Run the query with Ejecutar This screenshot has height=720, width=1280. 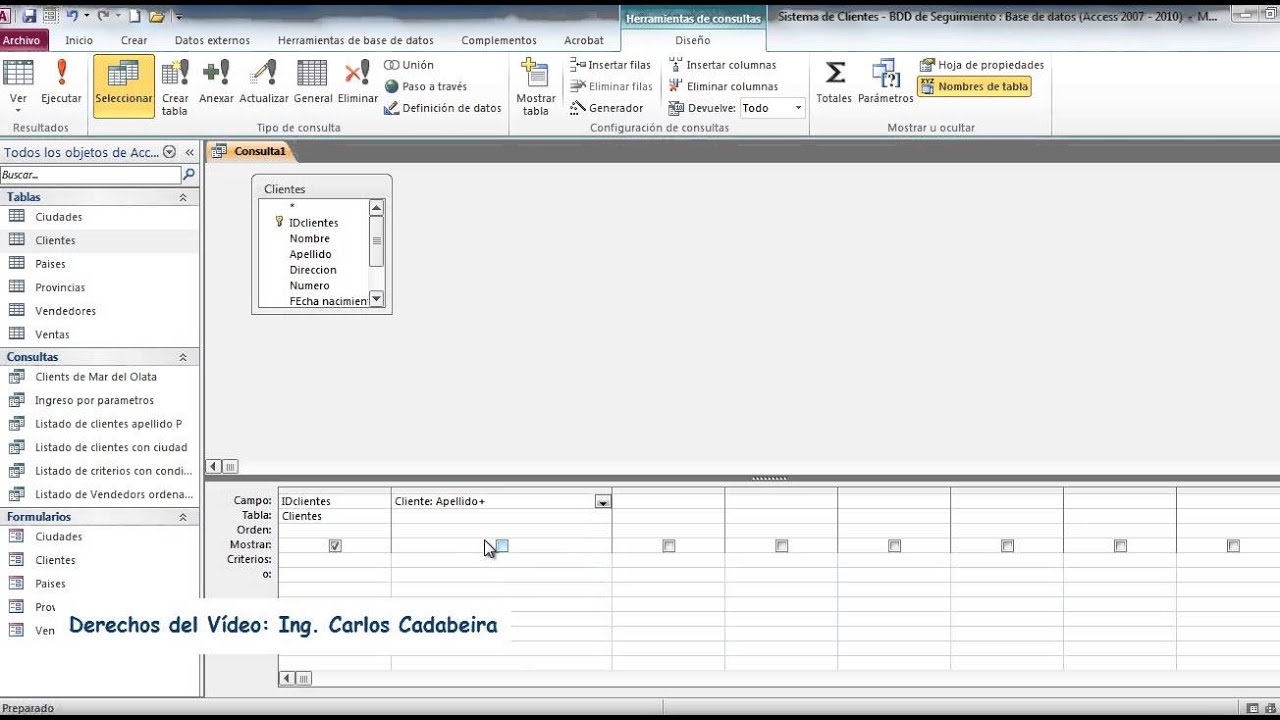pos(61,84)
